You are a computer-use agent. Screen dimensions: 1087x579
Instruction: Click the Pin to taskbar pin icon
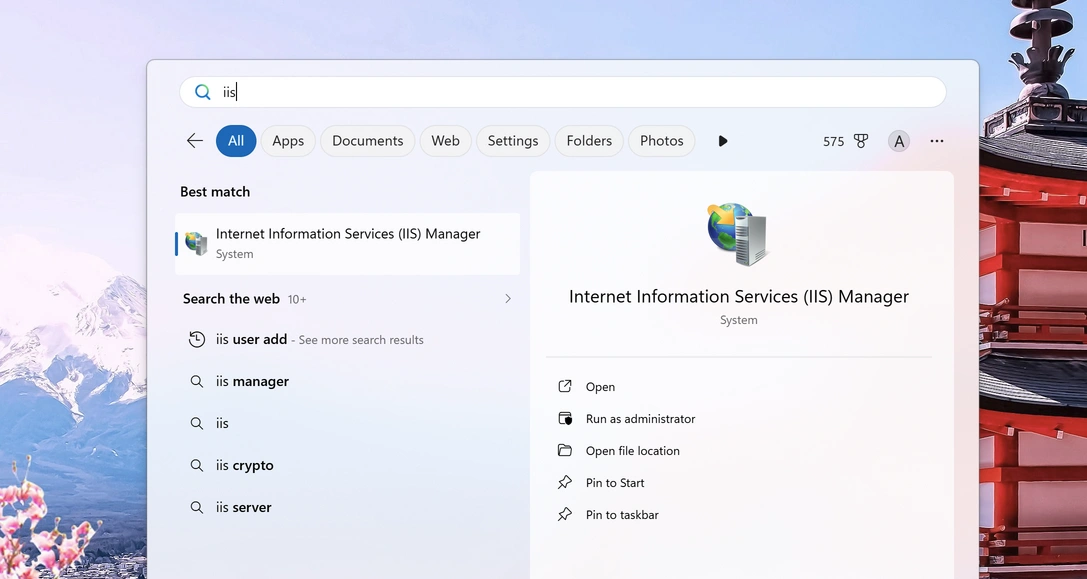coord(565,514)
